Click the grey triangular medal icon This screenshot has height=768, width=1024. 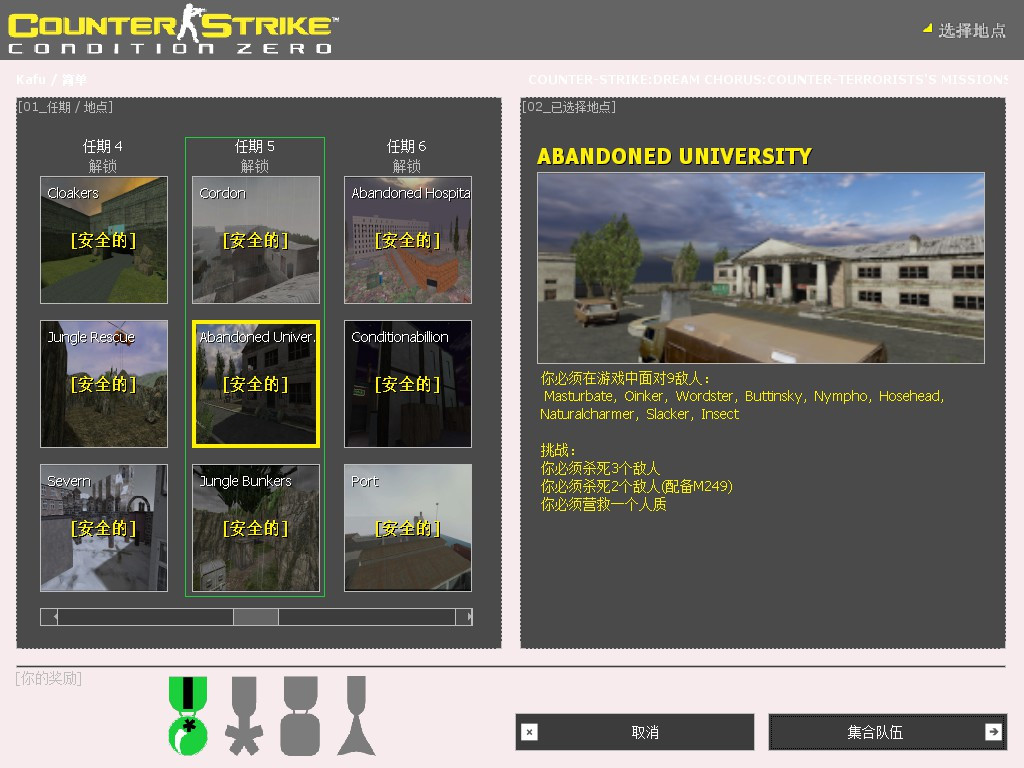[356, 716]
